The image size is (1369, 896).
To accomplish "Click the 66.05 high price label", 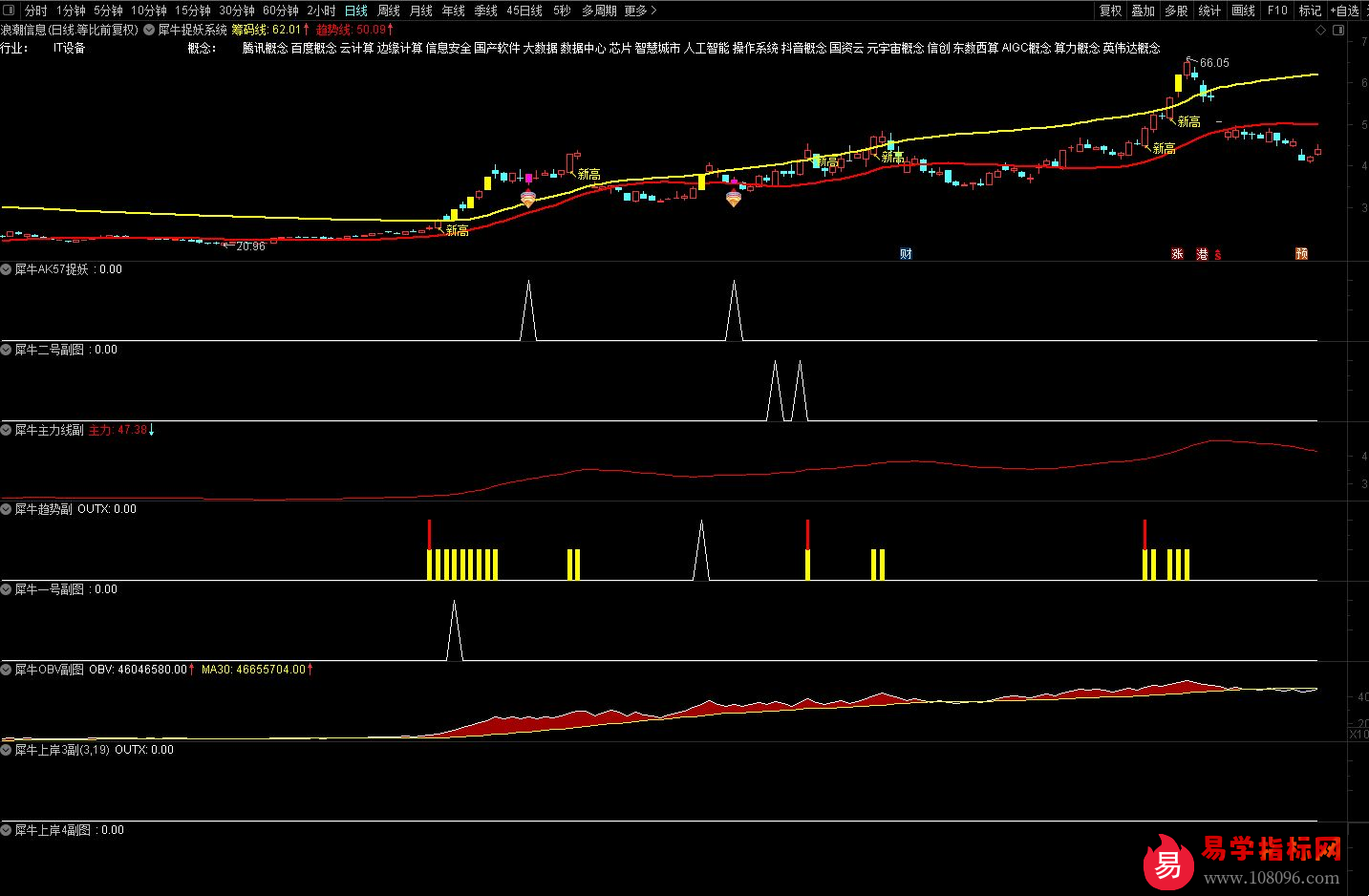I will 1214,63.
